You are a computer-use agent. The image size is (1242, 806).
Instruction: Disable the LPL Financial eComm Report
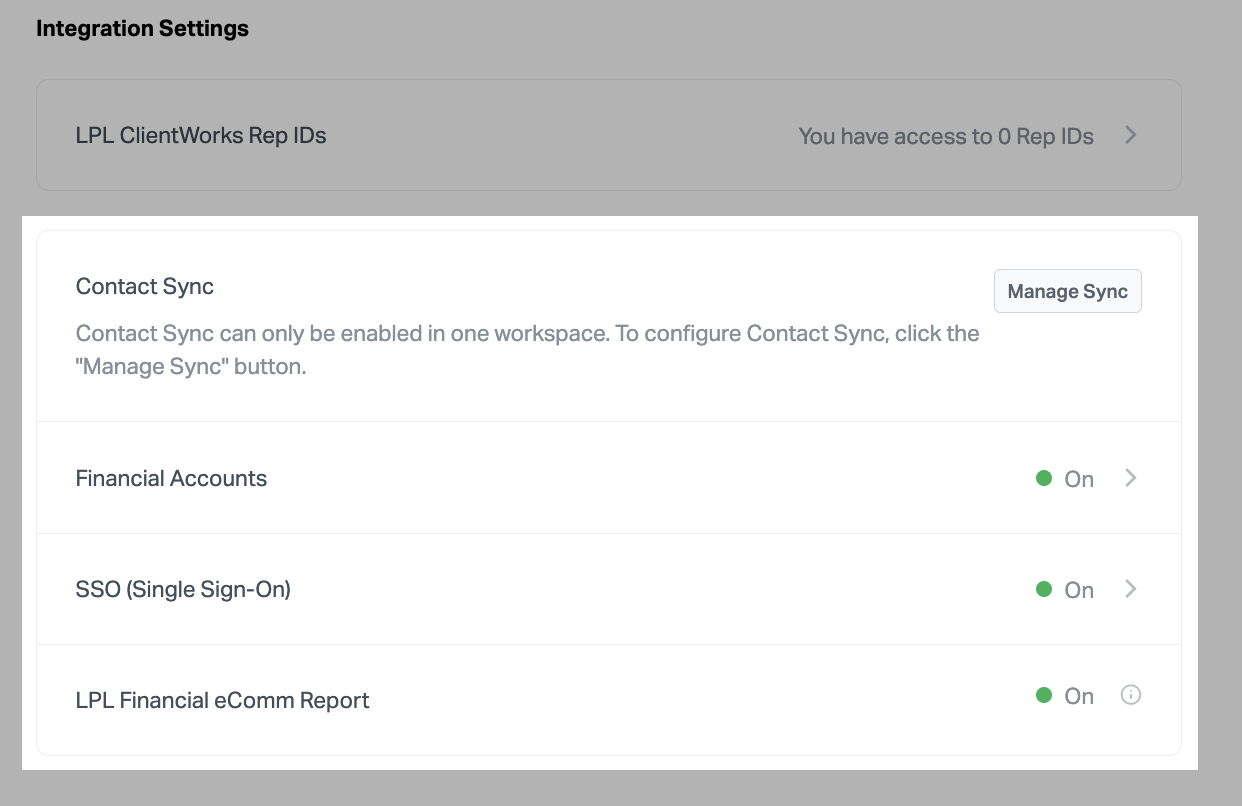click(1079, 695)
